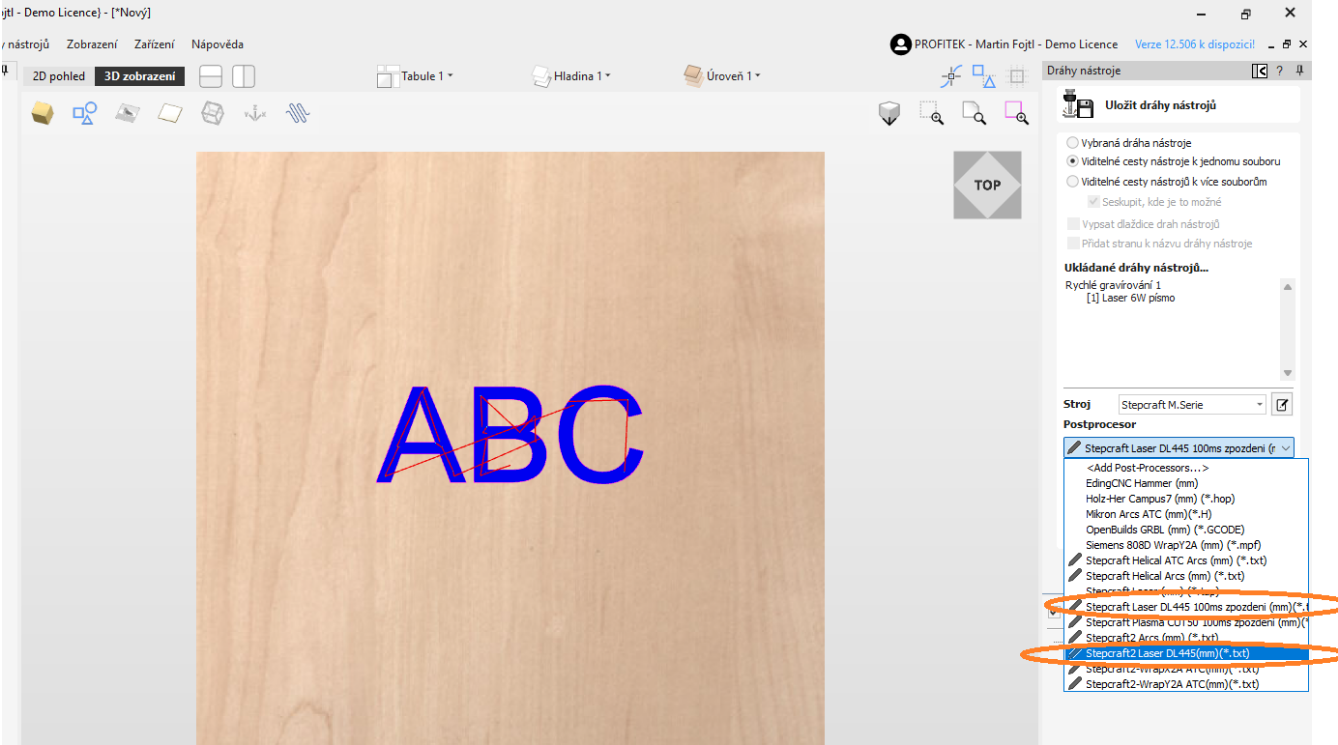1338x745 pixels.
Task: Open the Tabule 1 dropdown
Action: coord(415,76)
